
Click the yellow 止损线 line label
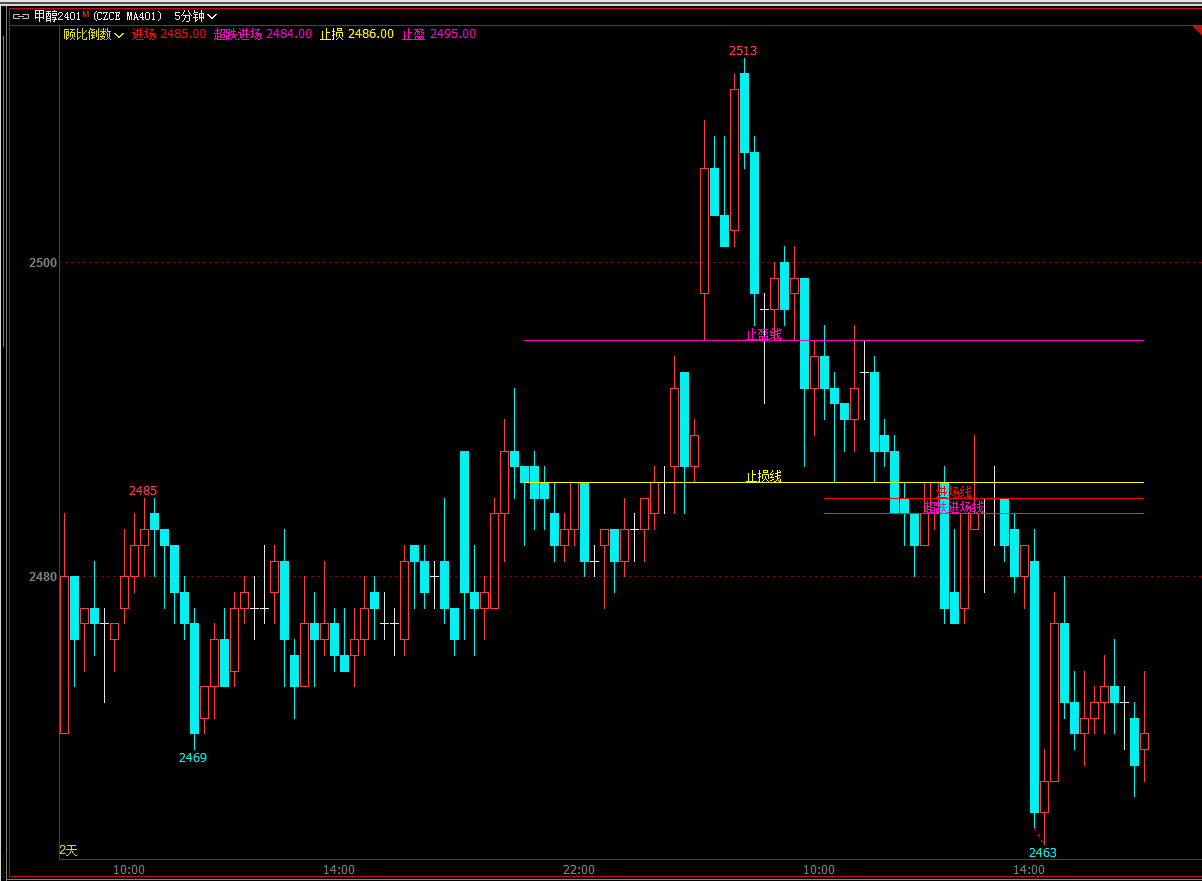763,476
